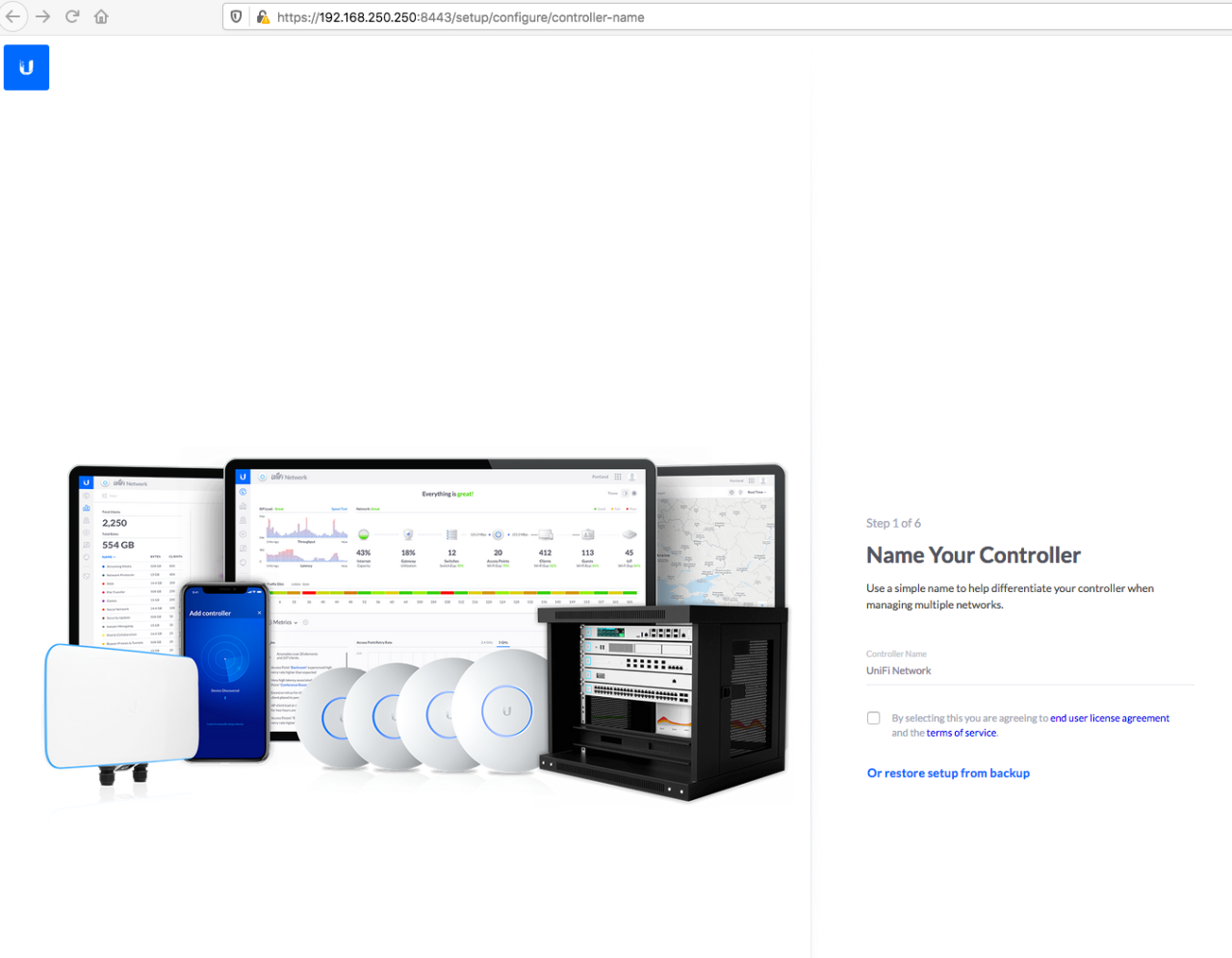Click the blue Ubiquiti logo icon

pos(26,67)
